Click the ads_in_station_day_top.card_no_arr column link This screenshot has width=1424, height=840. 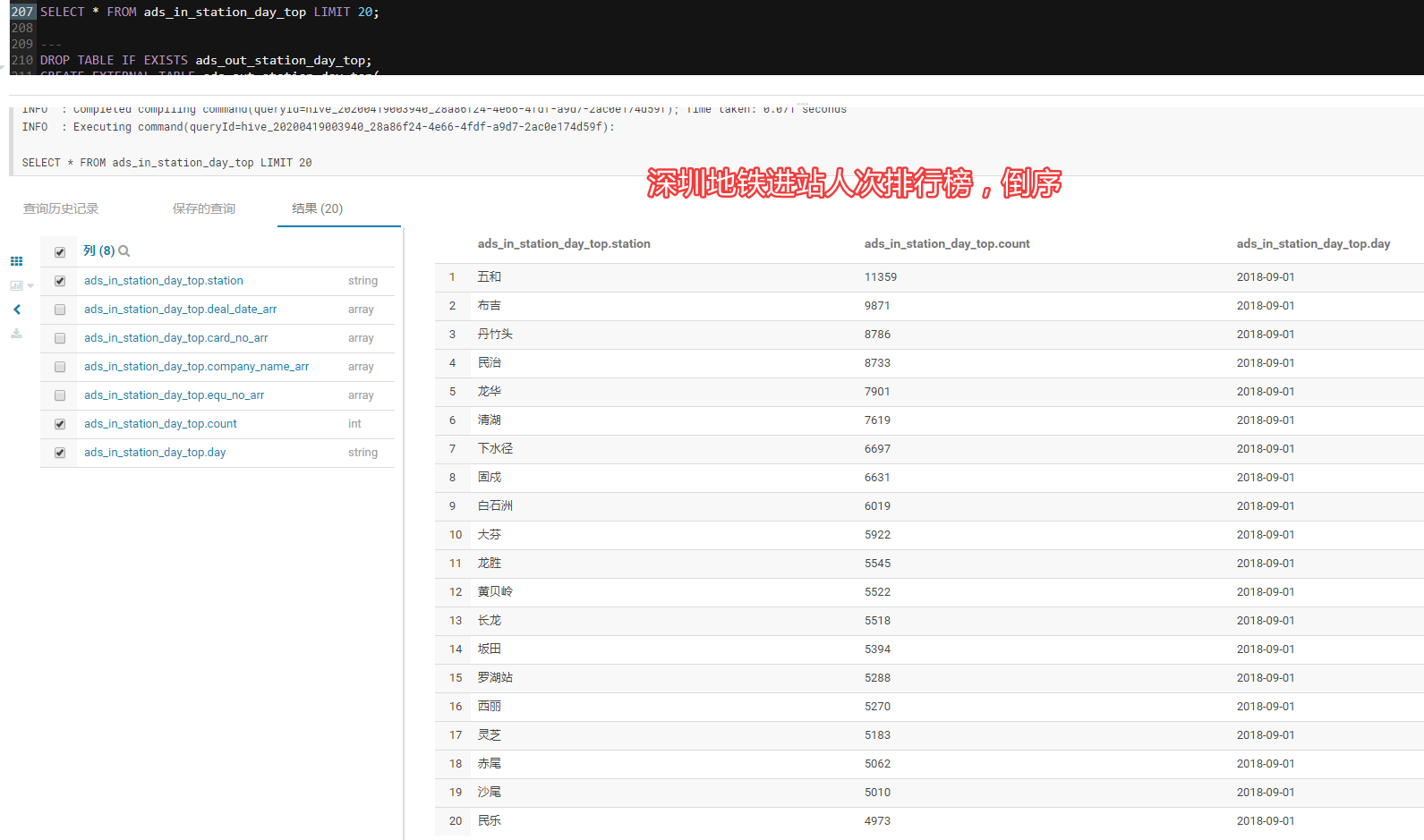pyautogui.click(x=176, y=338)
